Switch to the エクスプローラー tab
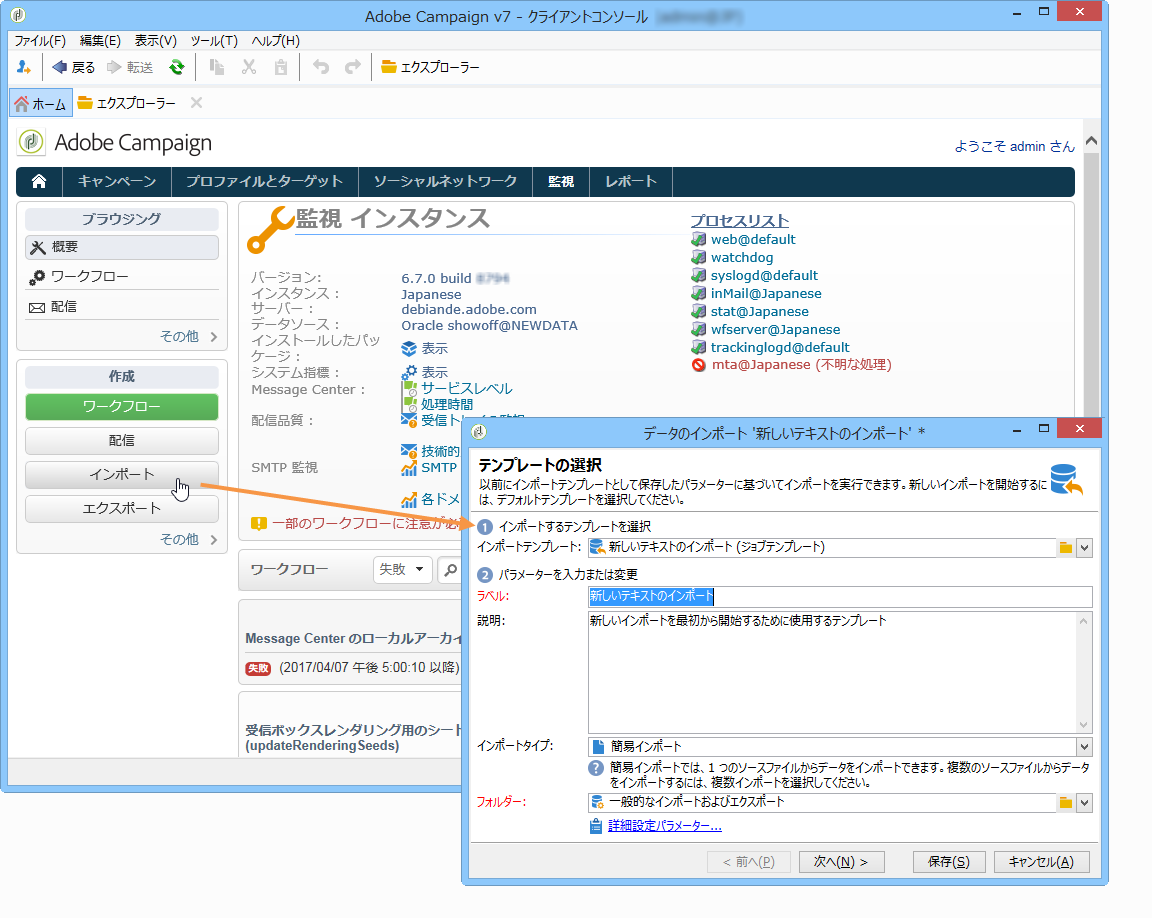Screen dimensions: 1152x918 click(x=127, y=104)
